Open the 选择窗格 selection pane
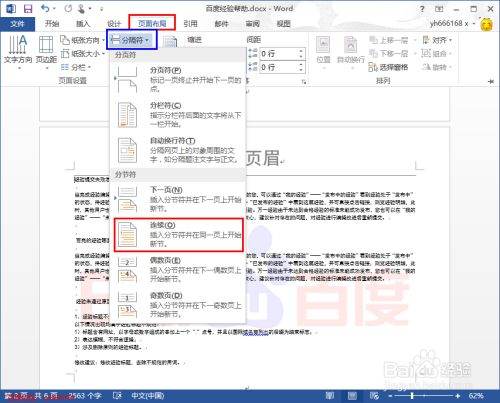Image resolution: width=500 pixels, height=403 pixels. click(389, 67)
